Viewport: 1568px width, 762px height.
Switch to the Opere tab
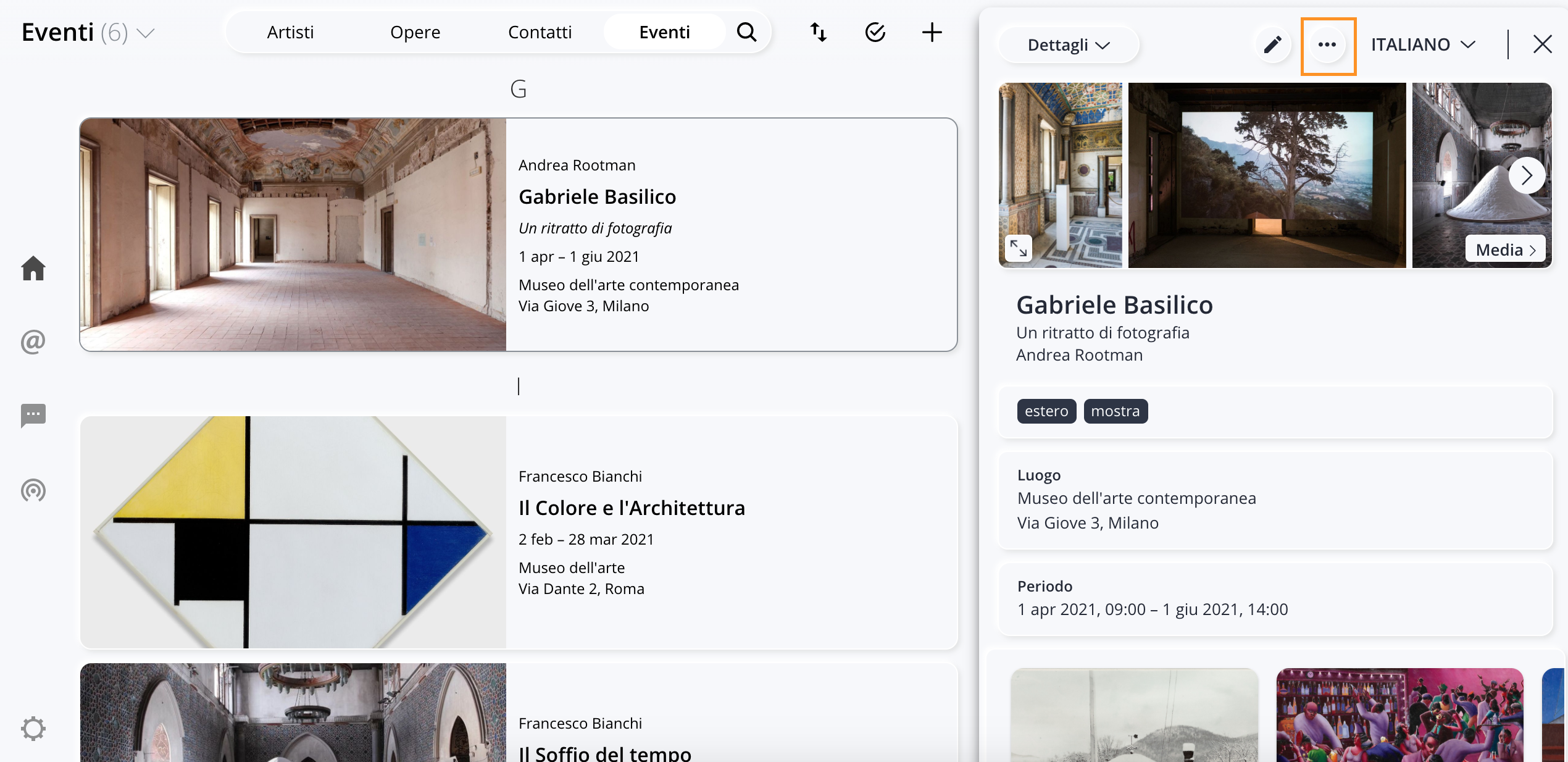(415, 32)
